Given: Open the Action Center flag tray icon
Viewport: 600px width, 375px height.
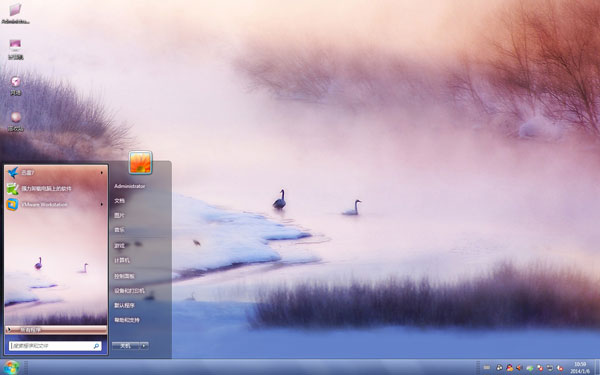Looking at the screenshot, I should coord(560,368).
